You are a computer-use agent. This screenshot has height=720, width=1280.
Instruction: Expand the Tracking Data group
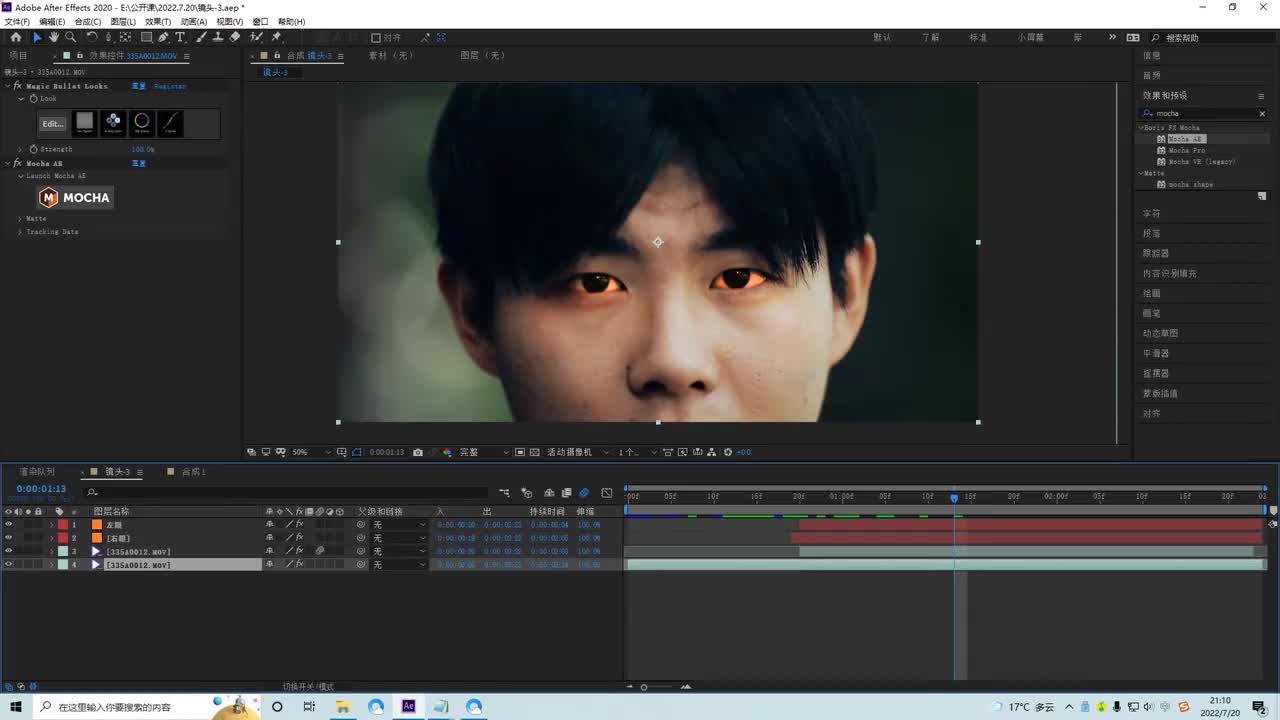[x=20, y=231]
